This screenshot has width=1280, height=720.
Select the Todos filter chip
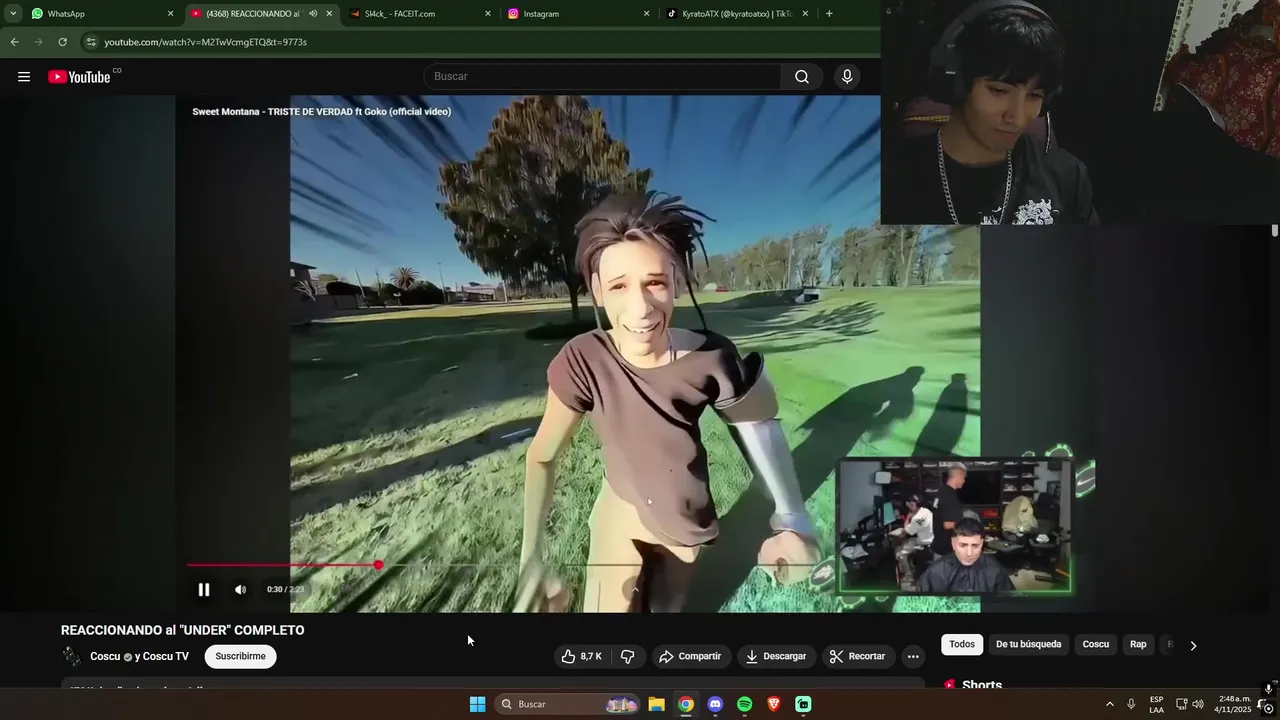point(962,644)
